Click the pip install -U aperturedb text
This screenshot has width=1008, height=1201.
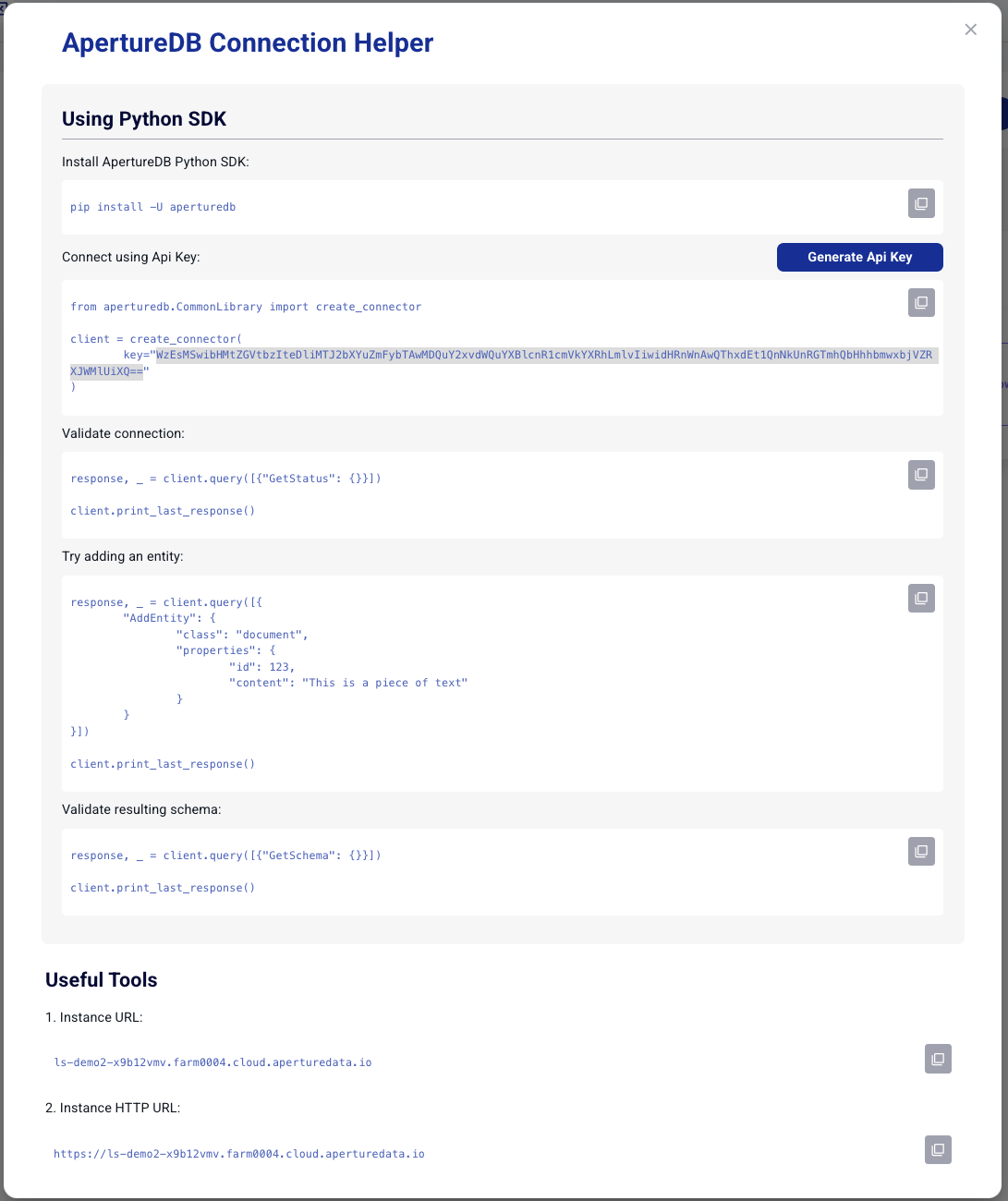click(x=153, y=207)
